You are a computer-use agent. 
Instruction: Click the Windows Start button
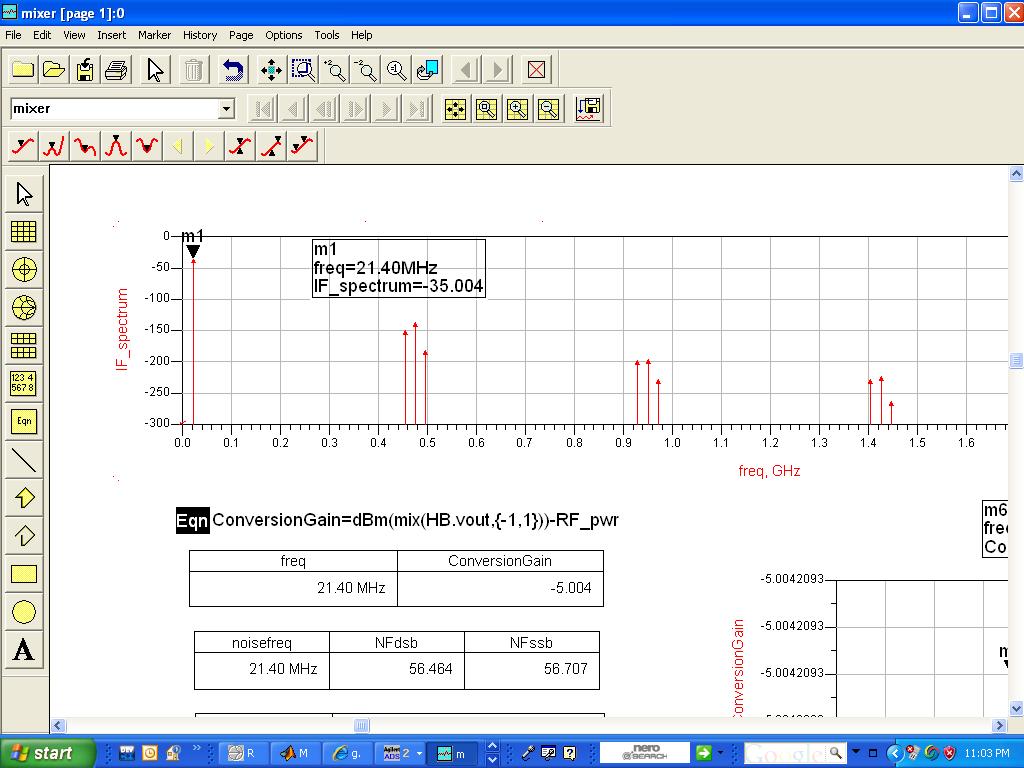47,753
